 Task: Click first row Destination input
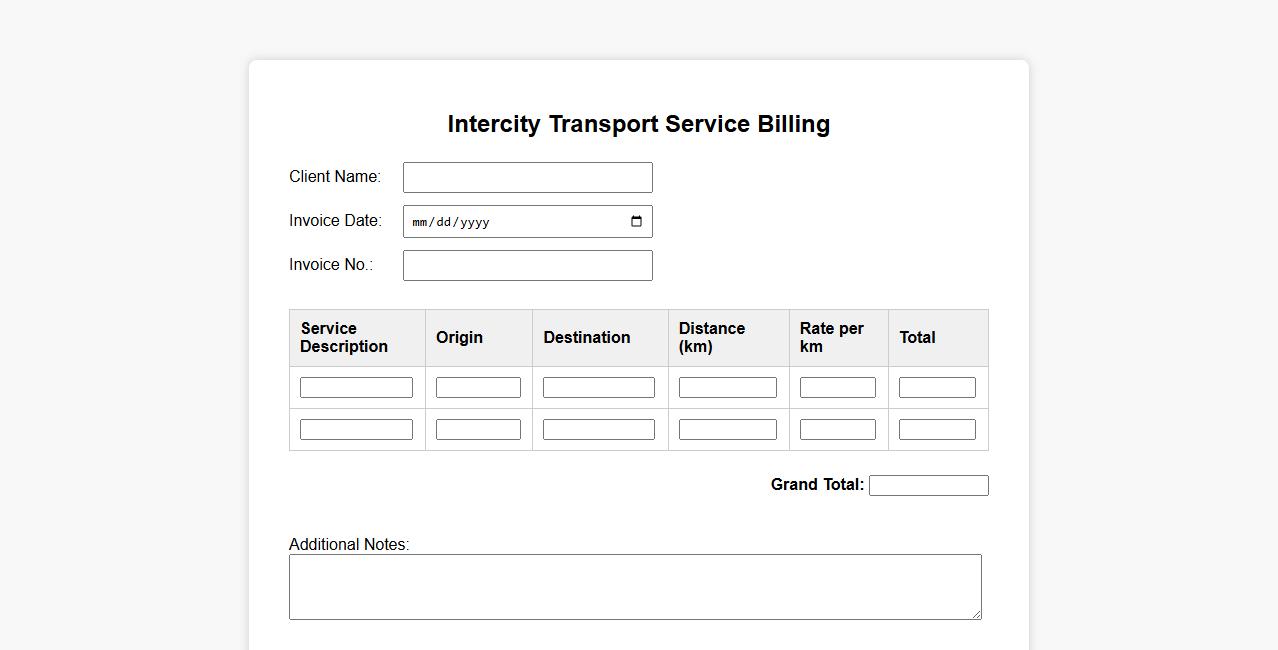click(x=598, y=388)
